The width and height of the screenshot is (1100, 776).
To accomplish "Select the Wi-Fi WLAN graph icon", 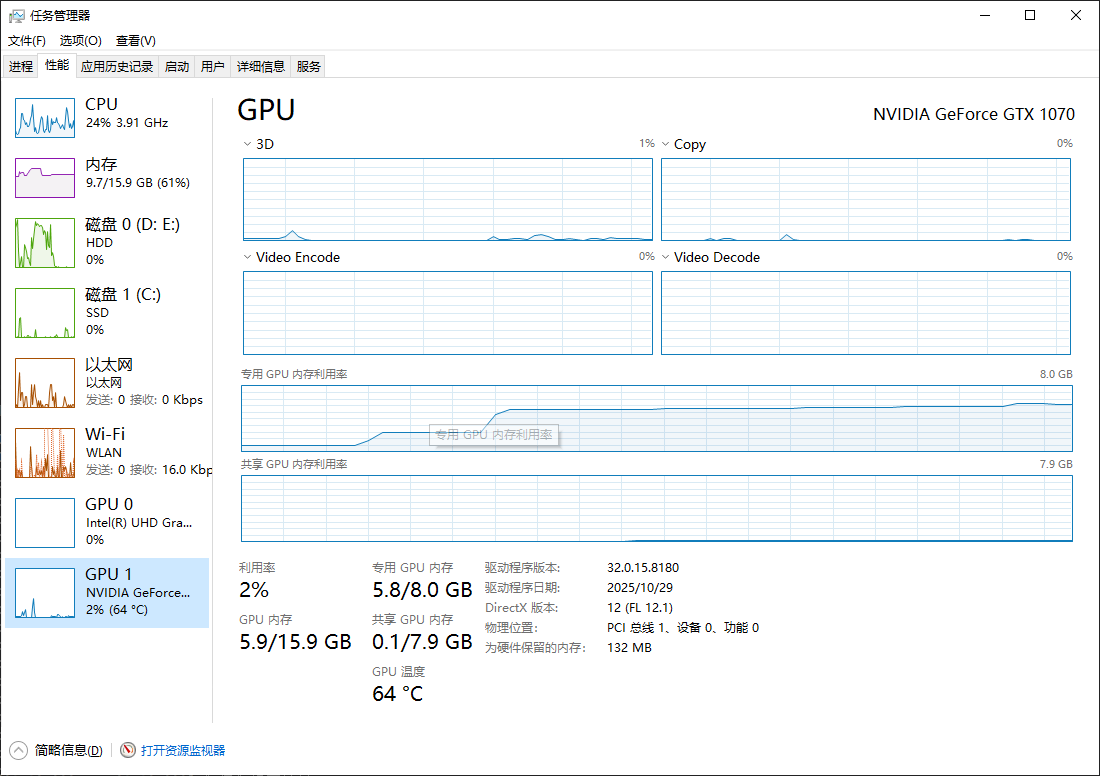I will [45, 453].
